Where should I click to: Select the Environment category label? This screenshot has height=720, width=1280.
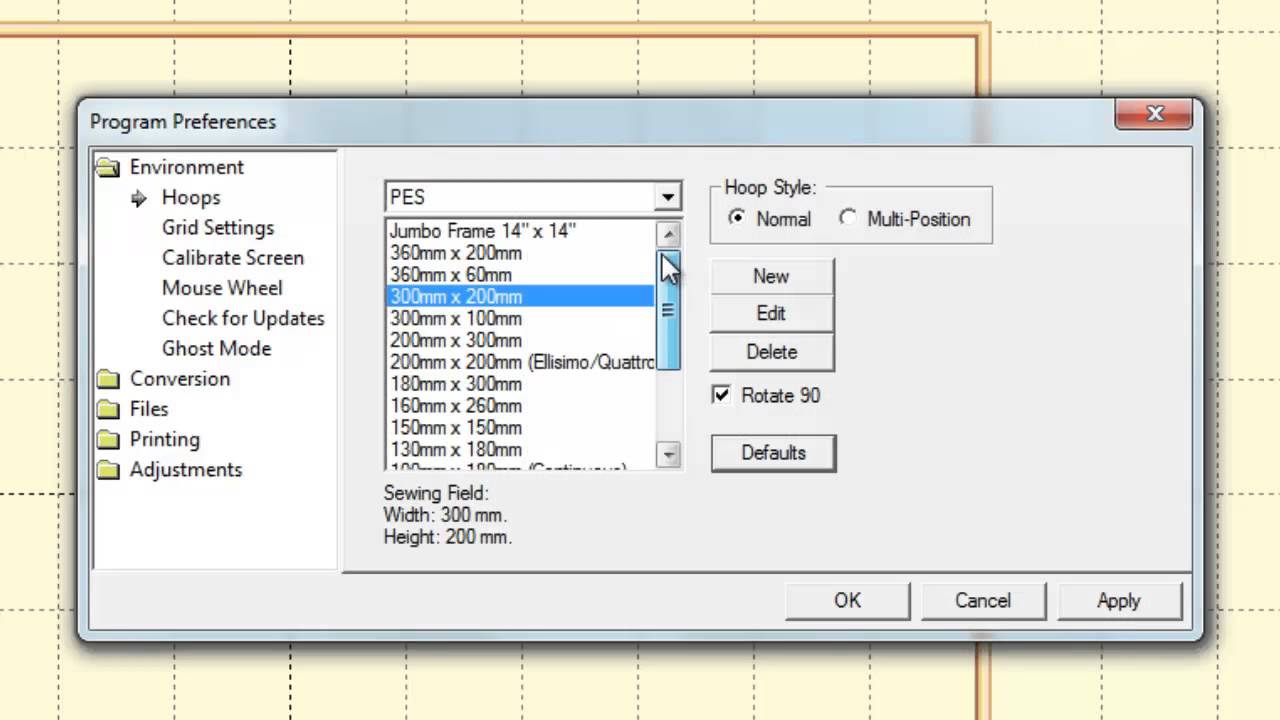[x=187, y=167]
